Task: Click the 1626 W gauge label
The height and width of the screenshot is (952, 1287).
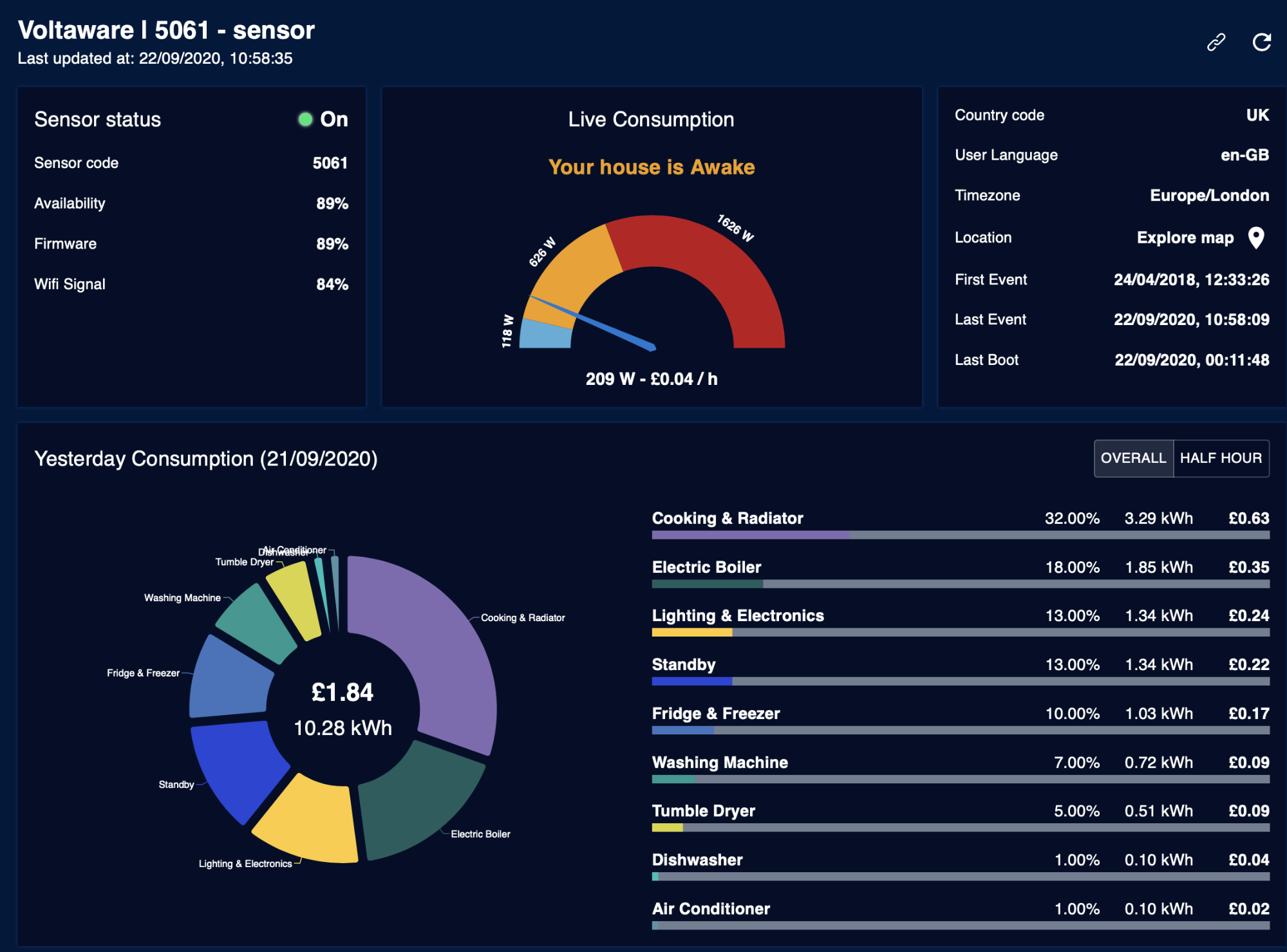Action: [x=735, y=228]
